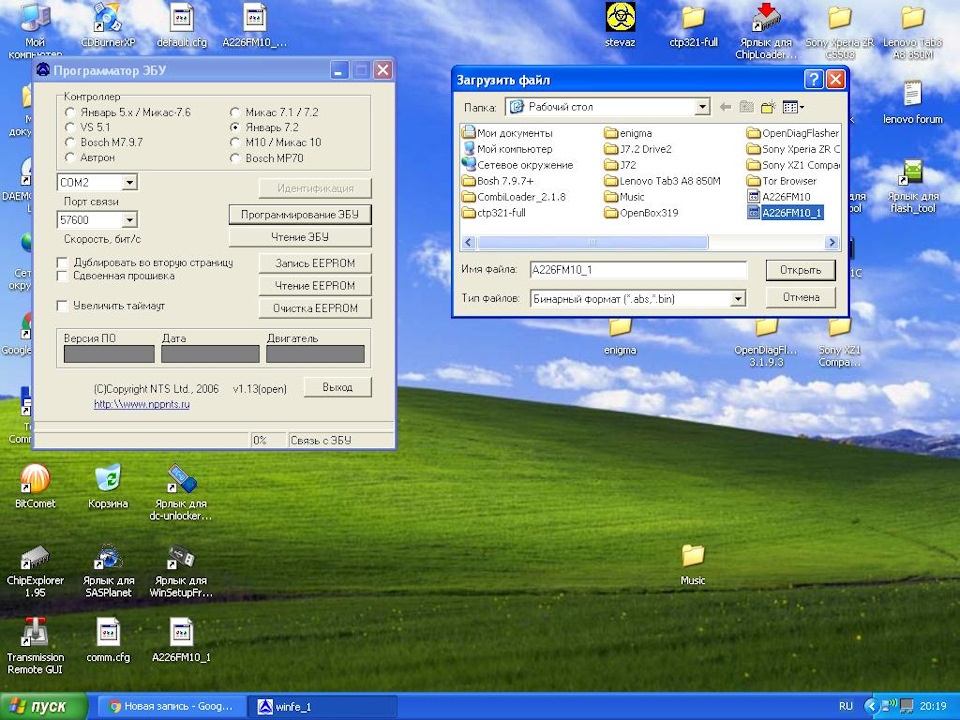The height and width of the screenshot is (720, 960).
Task: Click the BitComet desktop icon
Action: point(34,482)
